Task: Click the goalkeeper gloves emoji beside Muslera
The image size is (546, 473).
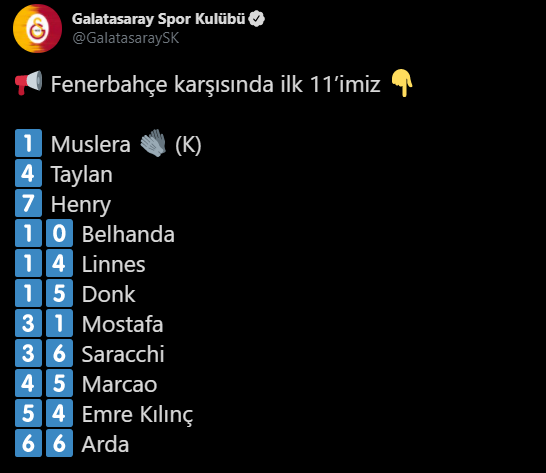Action: (x=153, y=143)
